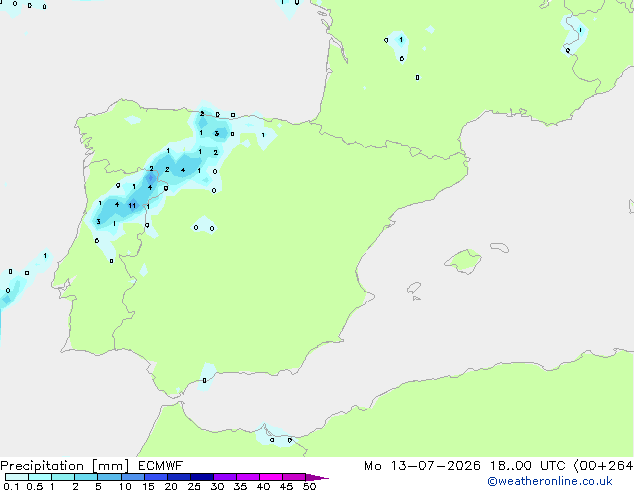The image size is (634, 490).
Task: Click the "30" legend label
Action: coord(217,486)
